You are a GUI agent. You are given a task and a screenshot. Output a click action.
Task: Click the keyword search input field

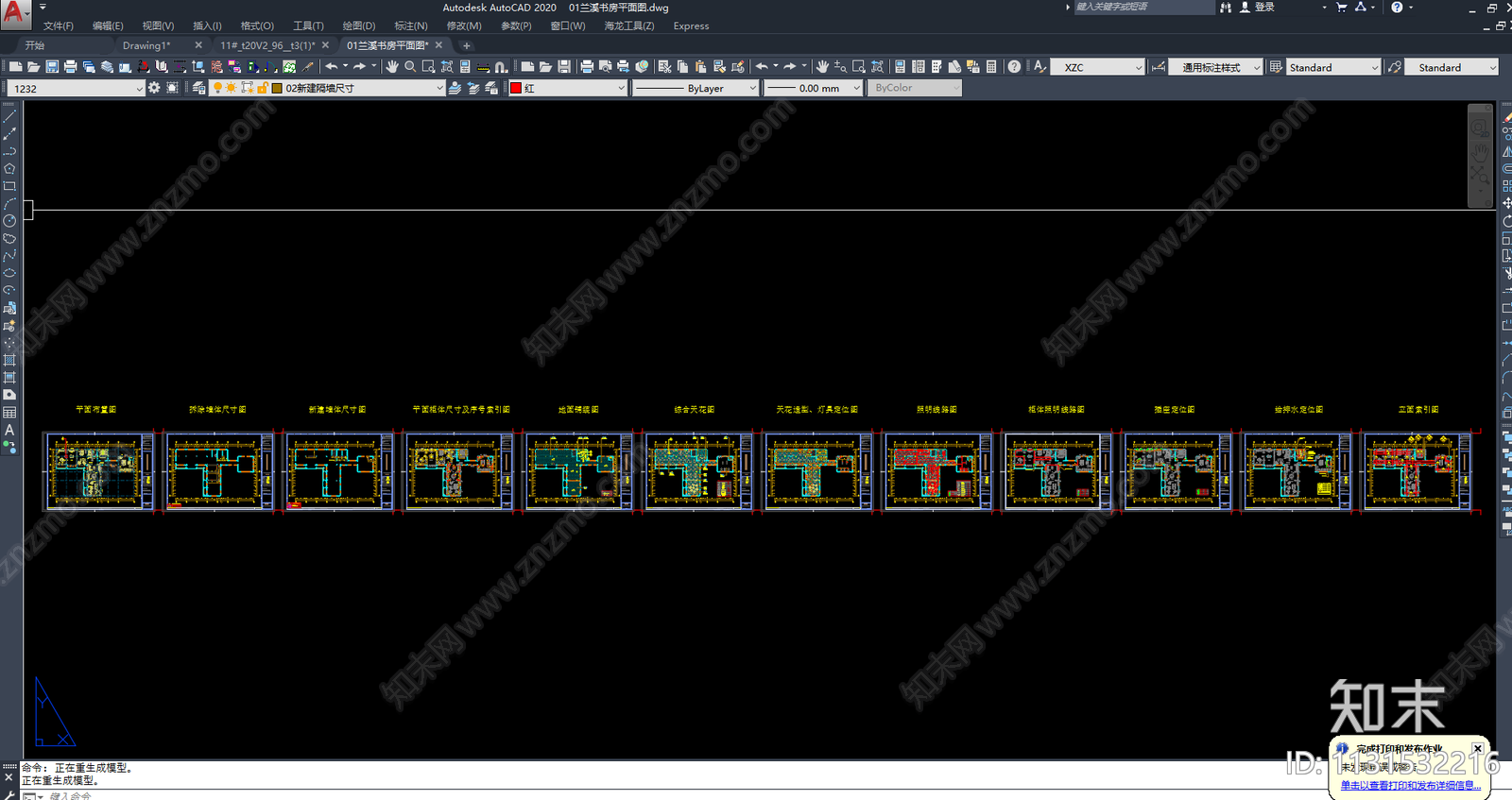tap(1143, 8)
